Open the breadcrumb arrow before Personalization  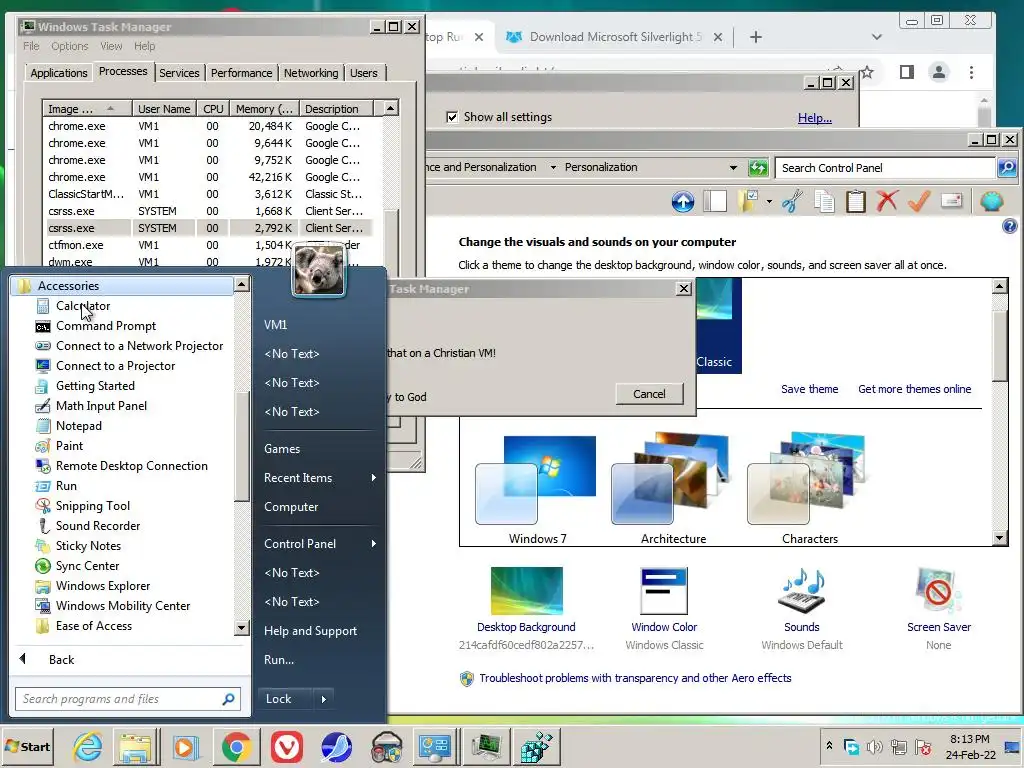tap(553, 168)
